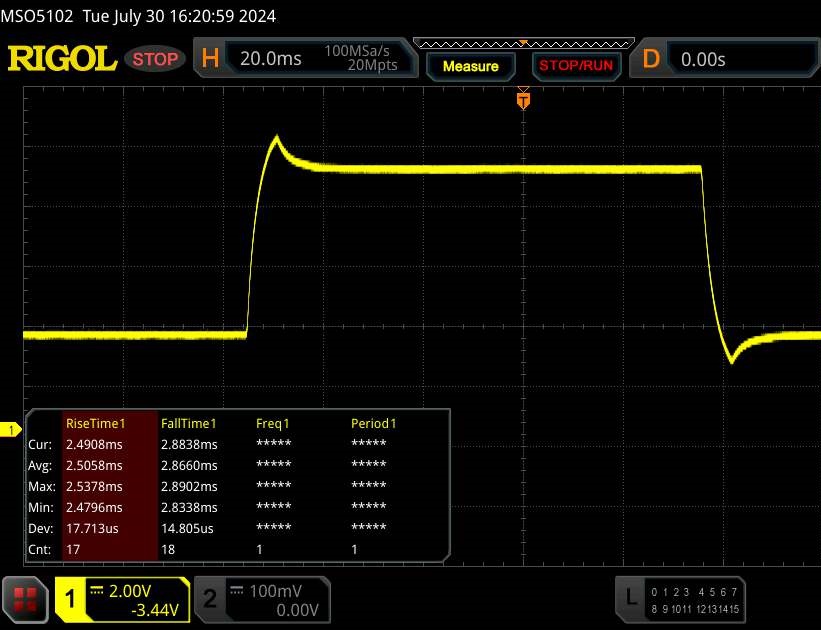Click the red STOP status badge
Image resolution: width=821 pixels, height=630 pixels.
coord(155,59)
